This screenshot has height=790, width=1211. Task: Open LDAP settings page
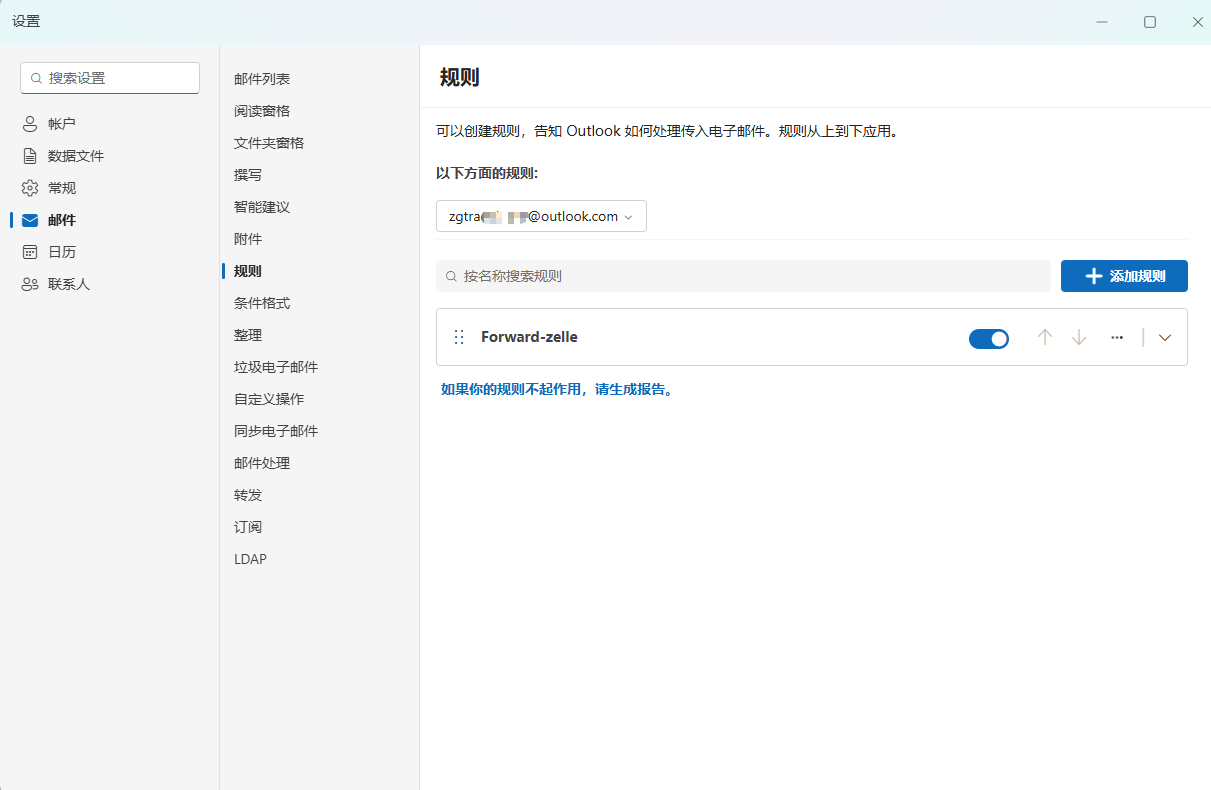pos(250,559)
